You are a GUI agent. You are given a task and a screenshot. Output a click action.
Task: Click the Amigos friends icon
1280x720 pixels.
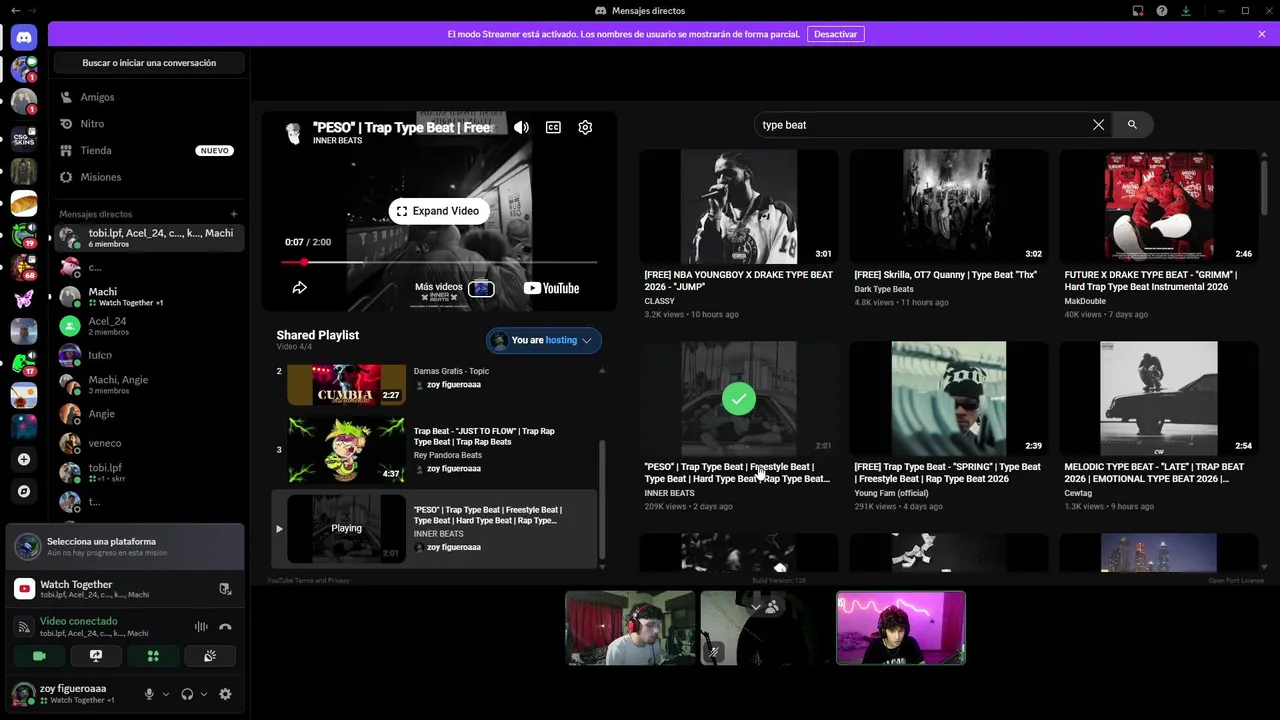(67, 97)
